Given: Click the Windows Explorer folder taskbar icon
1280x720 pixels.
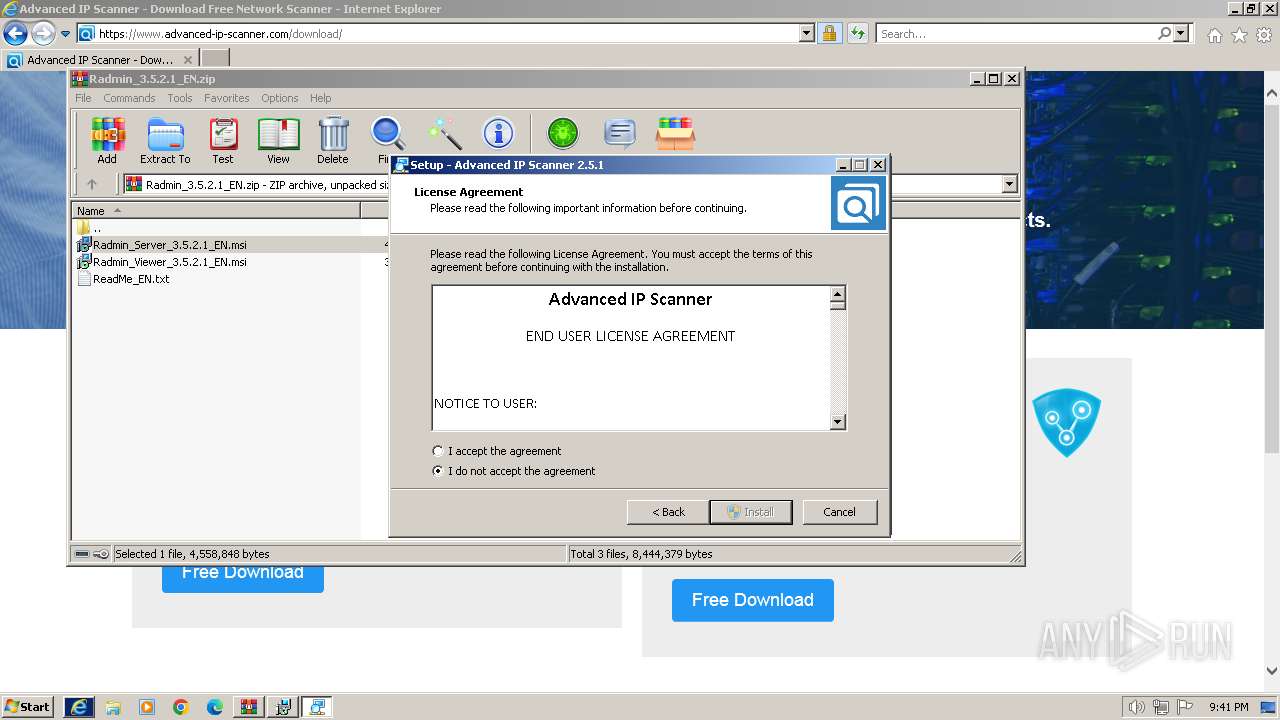Looking at the screenshot, I should (113, 707).
